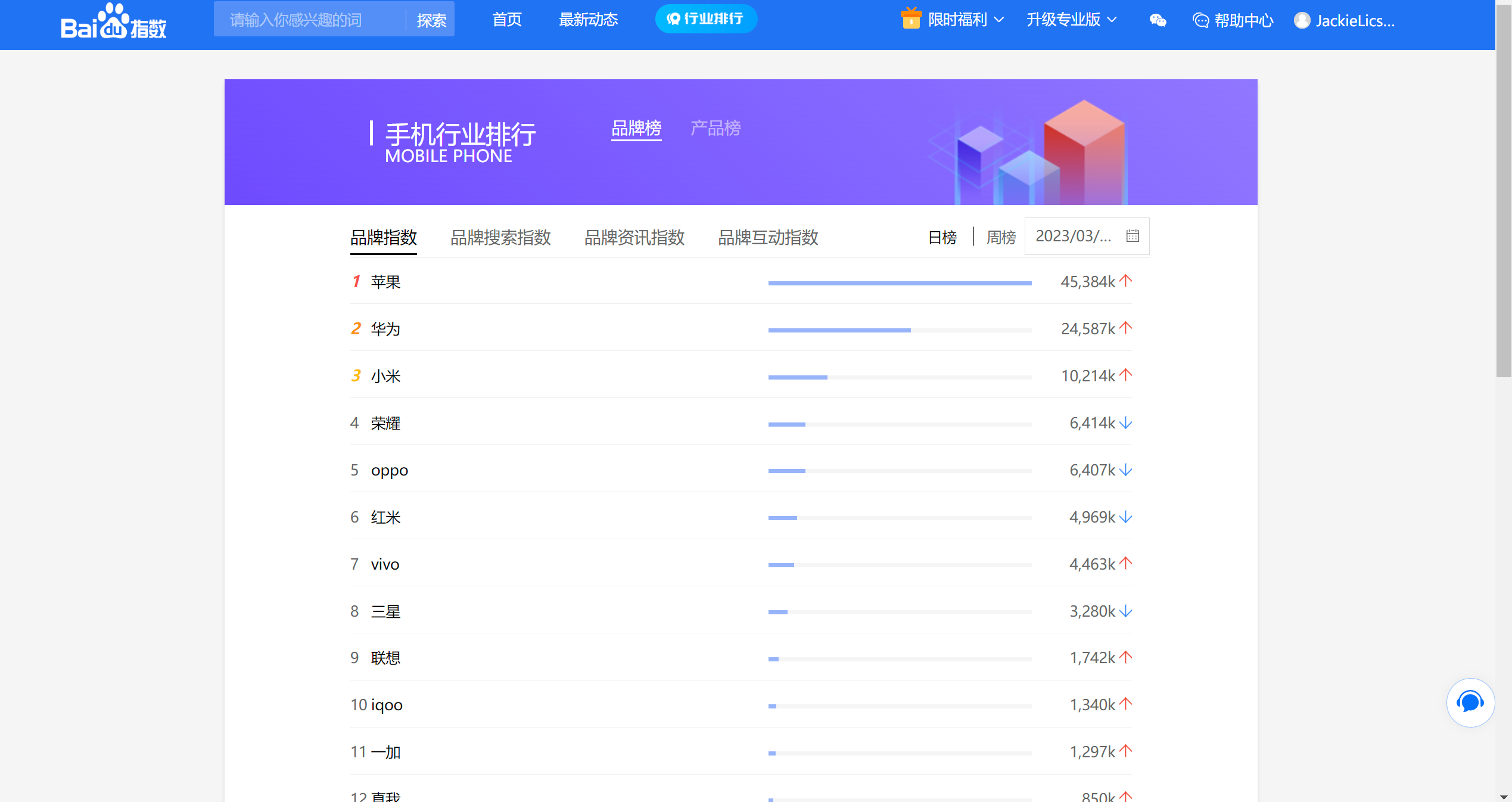
Task: Open the 红米 brand row
Action: point(741,516)
